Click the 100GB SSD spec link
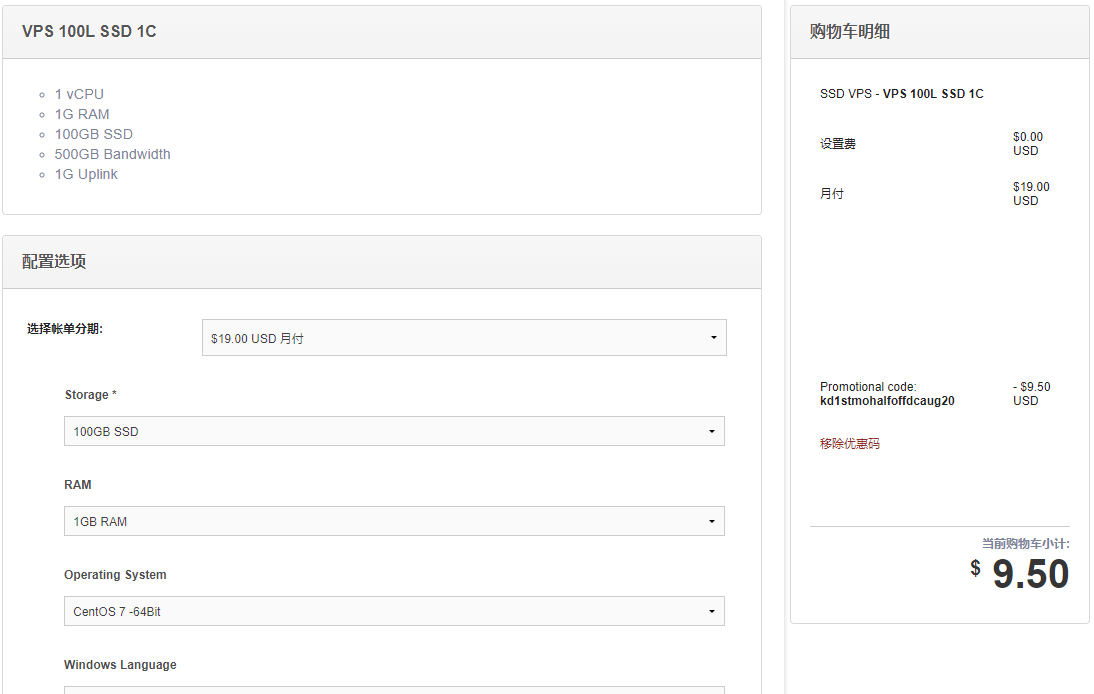The height and width of the screenshot is (694, 1094). (x=93, y=134)
